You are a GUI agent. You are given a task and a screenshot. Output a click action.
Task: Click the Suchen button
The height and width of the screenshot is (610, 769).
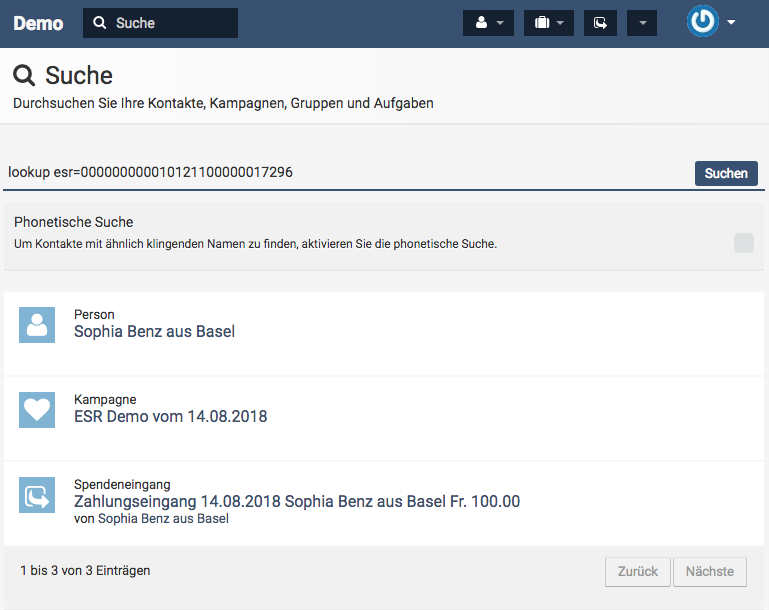coord(726,173)
